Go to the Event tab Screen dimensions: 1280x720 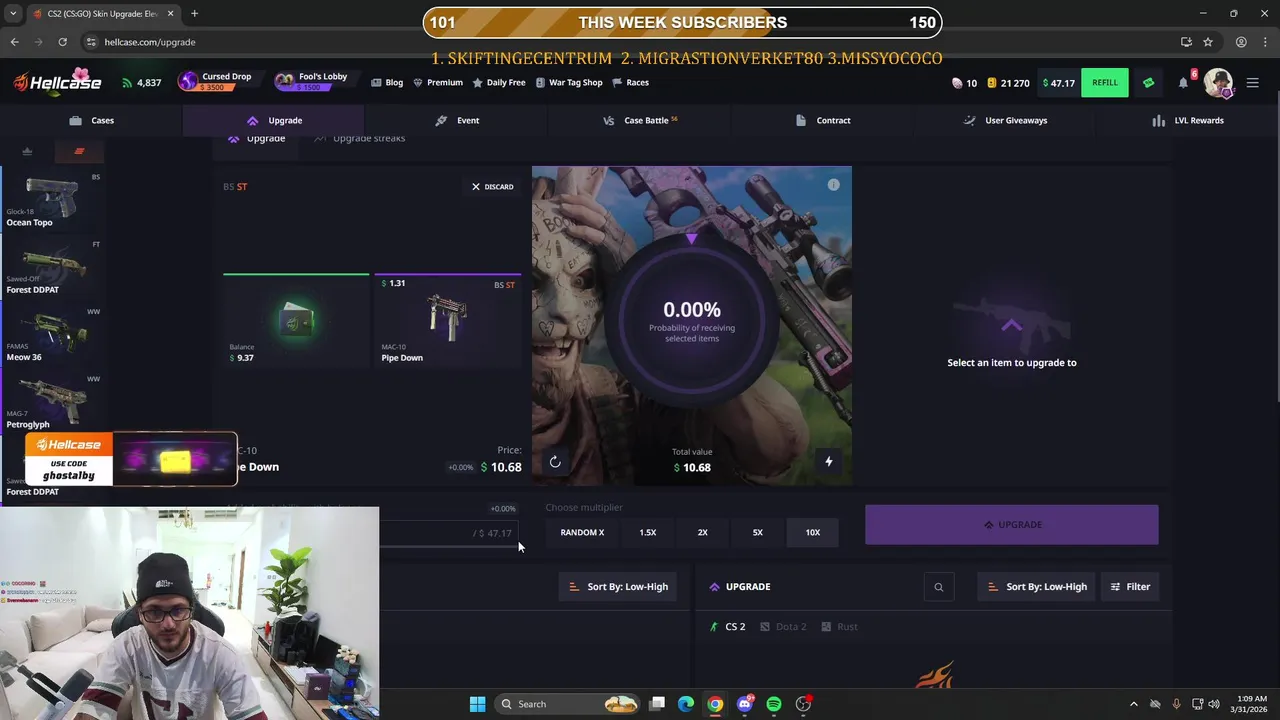click(457, 120)
